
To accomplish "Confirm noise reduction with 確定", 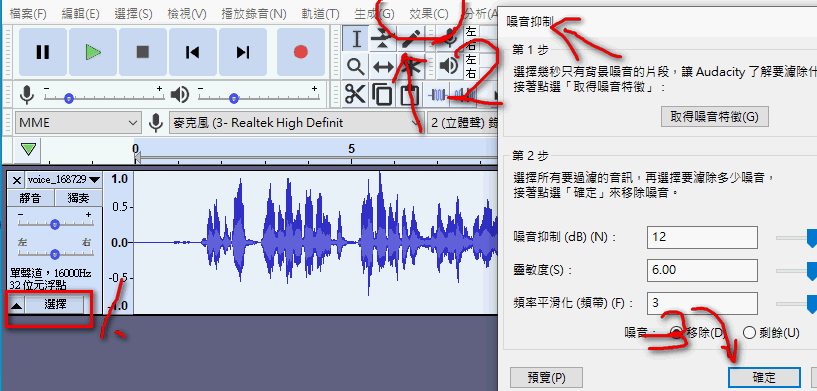I will pyautogui.click(x=764, y=377).
